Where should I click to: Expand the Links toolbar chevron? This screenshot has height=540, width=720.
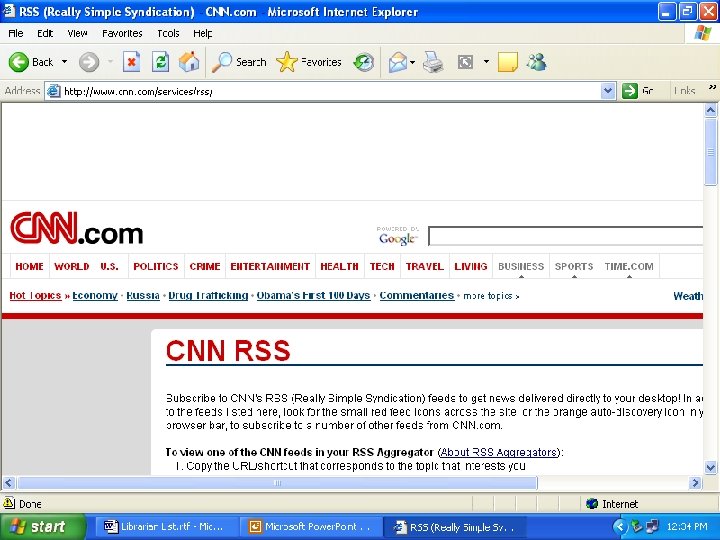(712, 87)
